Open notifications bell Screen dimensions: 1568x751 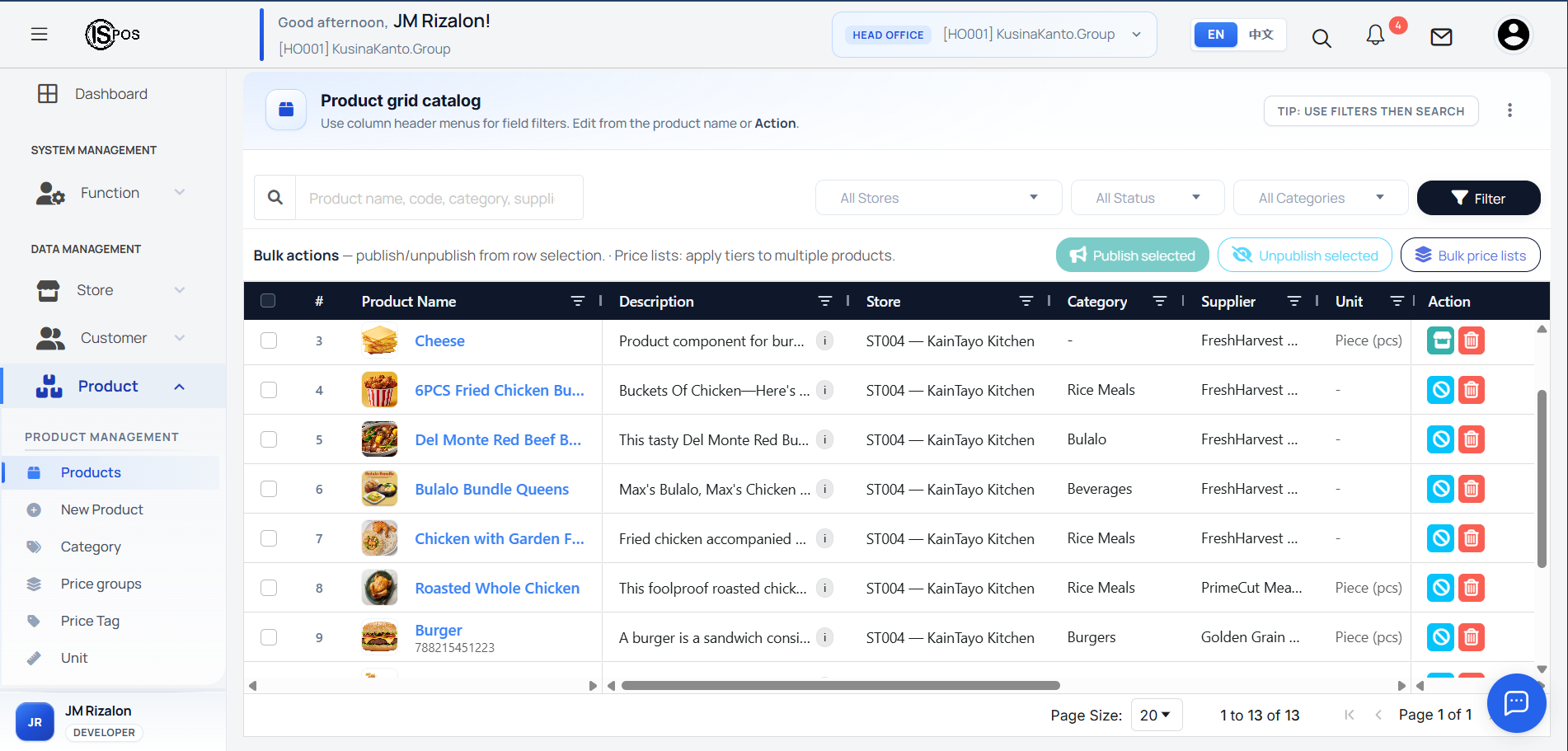pyautogui.click(x=1375, y=35)
